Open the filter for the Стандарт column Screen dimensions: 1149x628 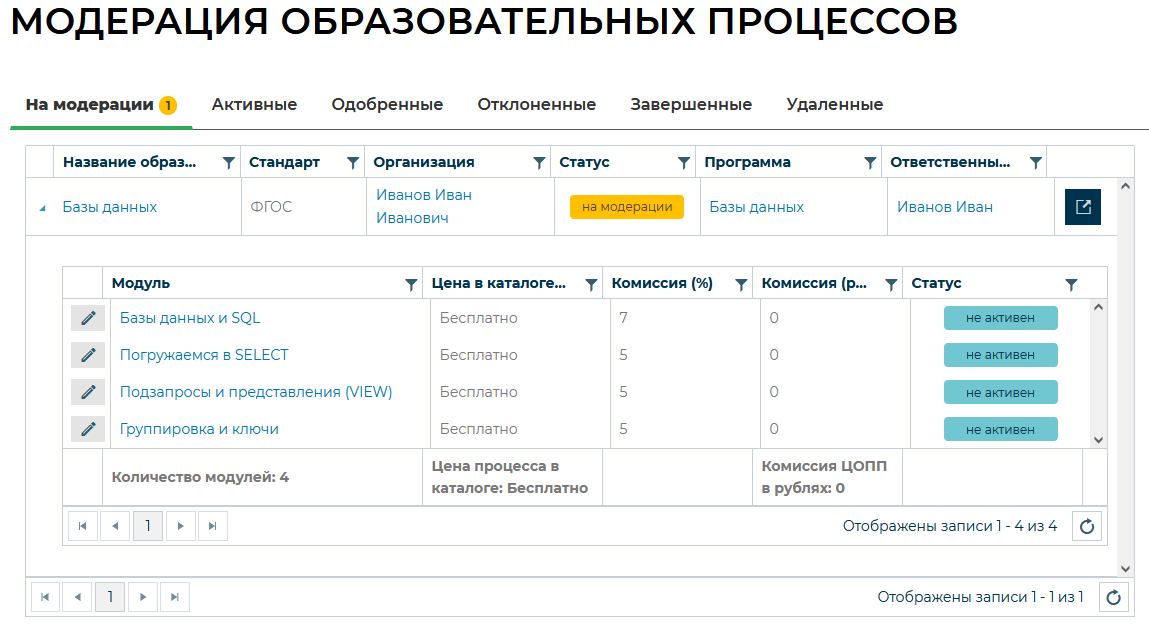(352, 162)
